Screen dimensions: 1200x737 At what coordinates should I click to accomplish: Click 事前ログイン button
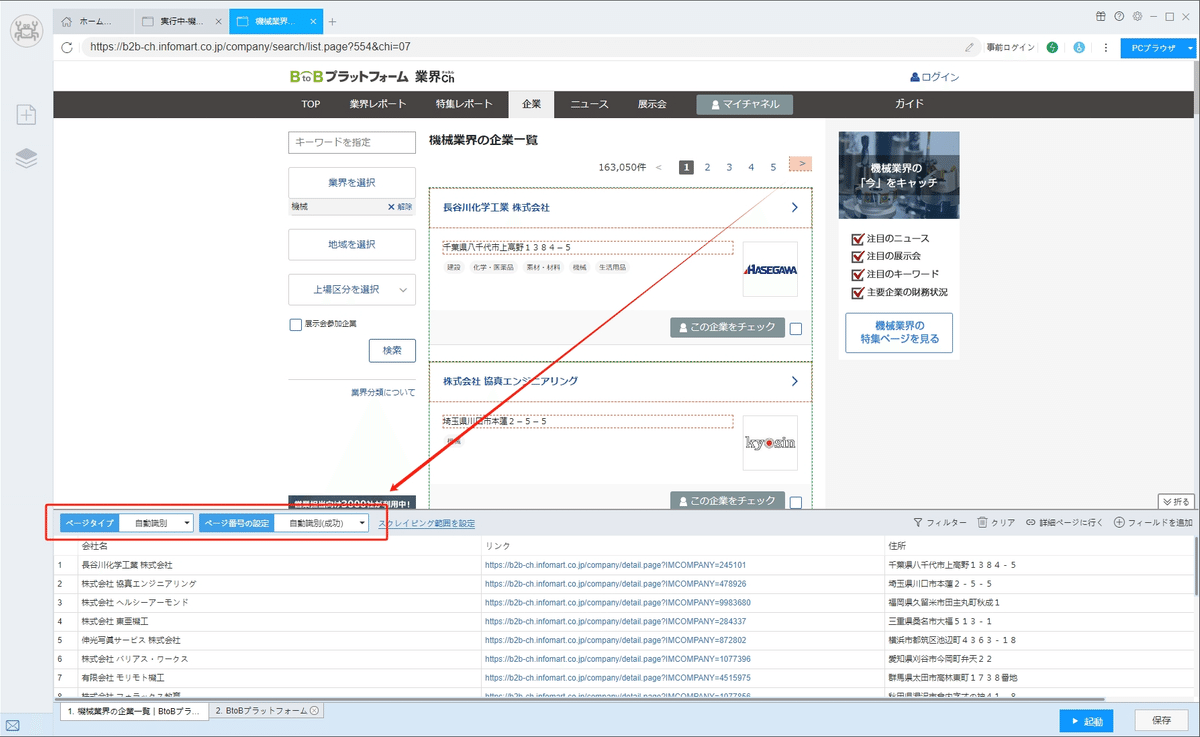point(1011,47)
